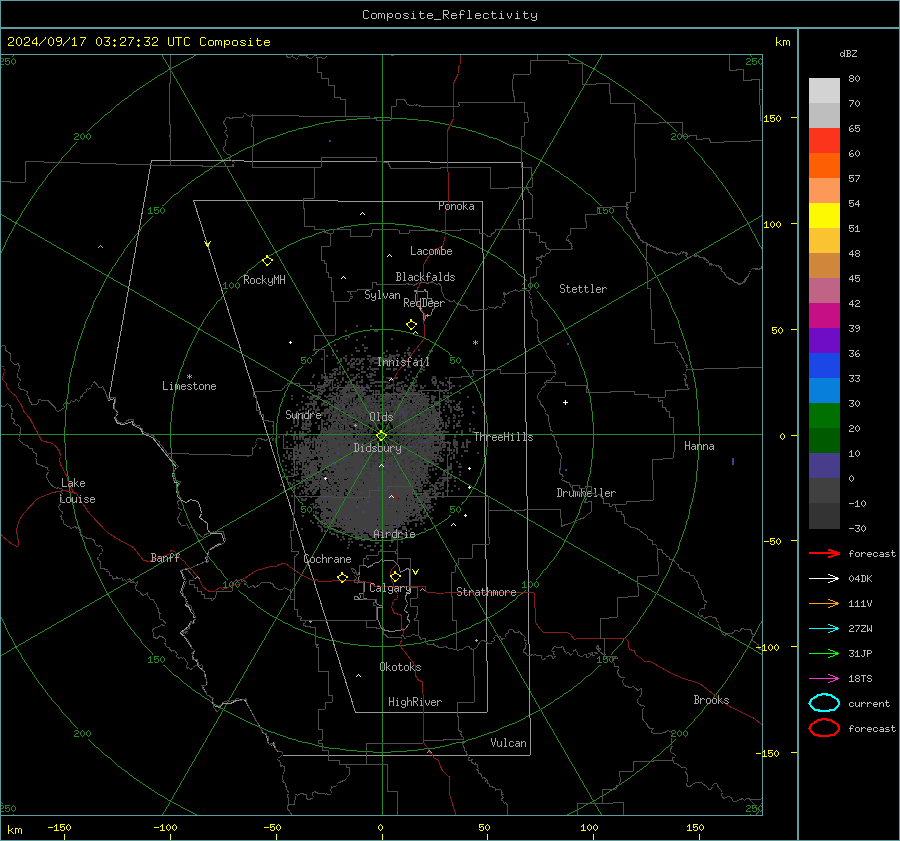Click the Airdrie city label

[x=394, y=534]
